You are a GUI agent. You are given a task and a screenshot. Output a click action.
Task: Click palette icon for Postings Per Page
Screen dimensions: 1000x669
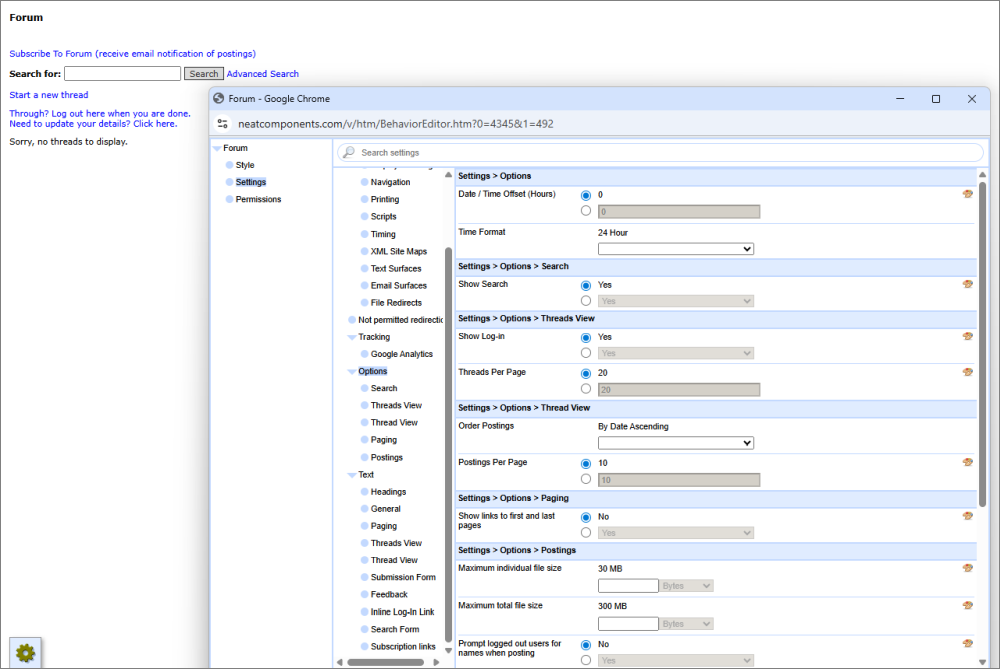[967, 462]
